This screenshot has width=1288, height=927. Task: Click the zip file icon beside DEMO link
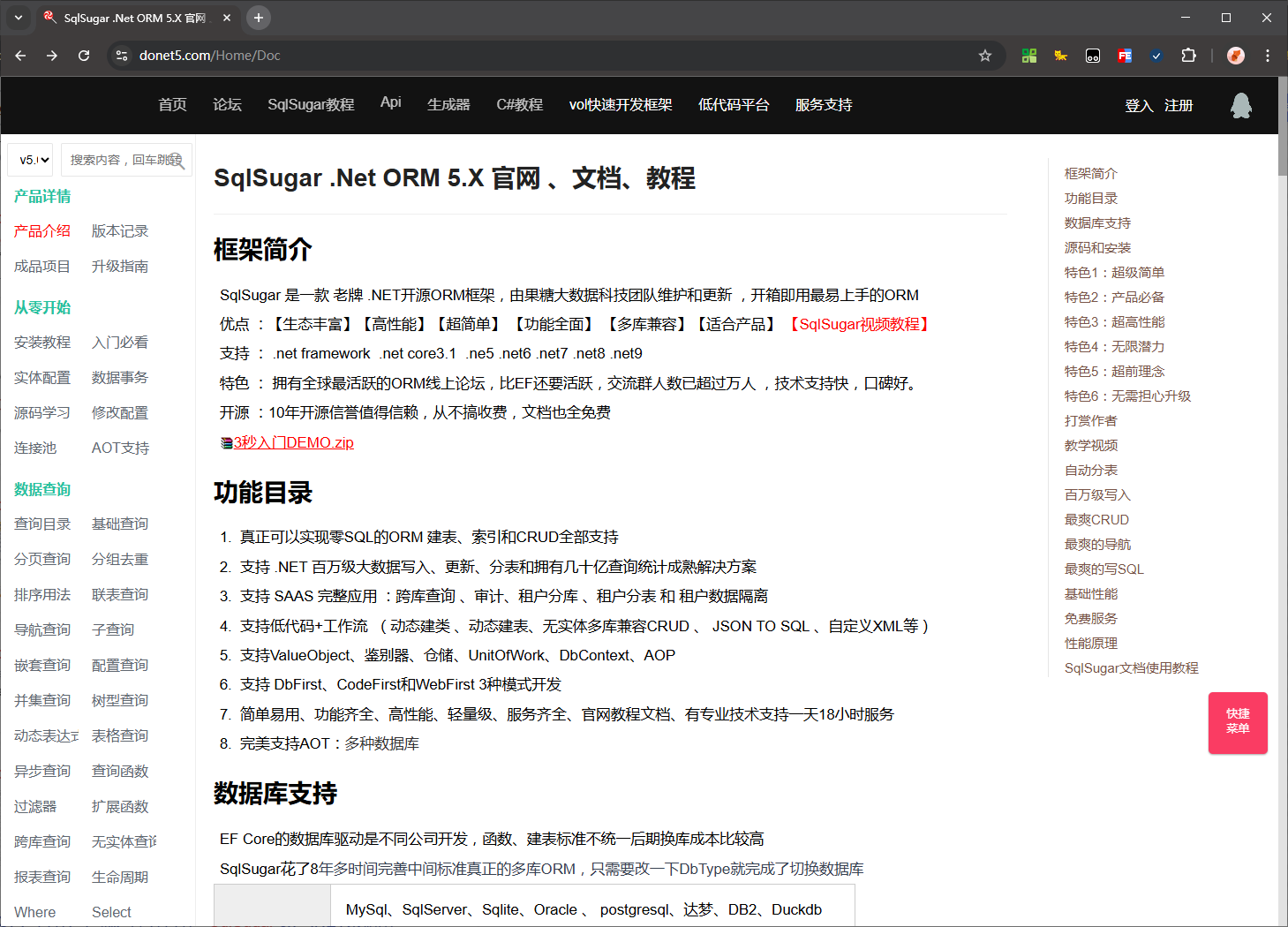226,443
